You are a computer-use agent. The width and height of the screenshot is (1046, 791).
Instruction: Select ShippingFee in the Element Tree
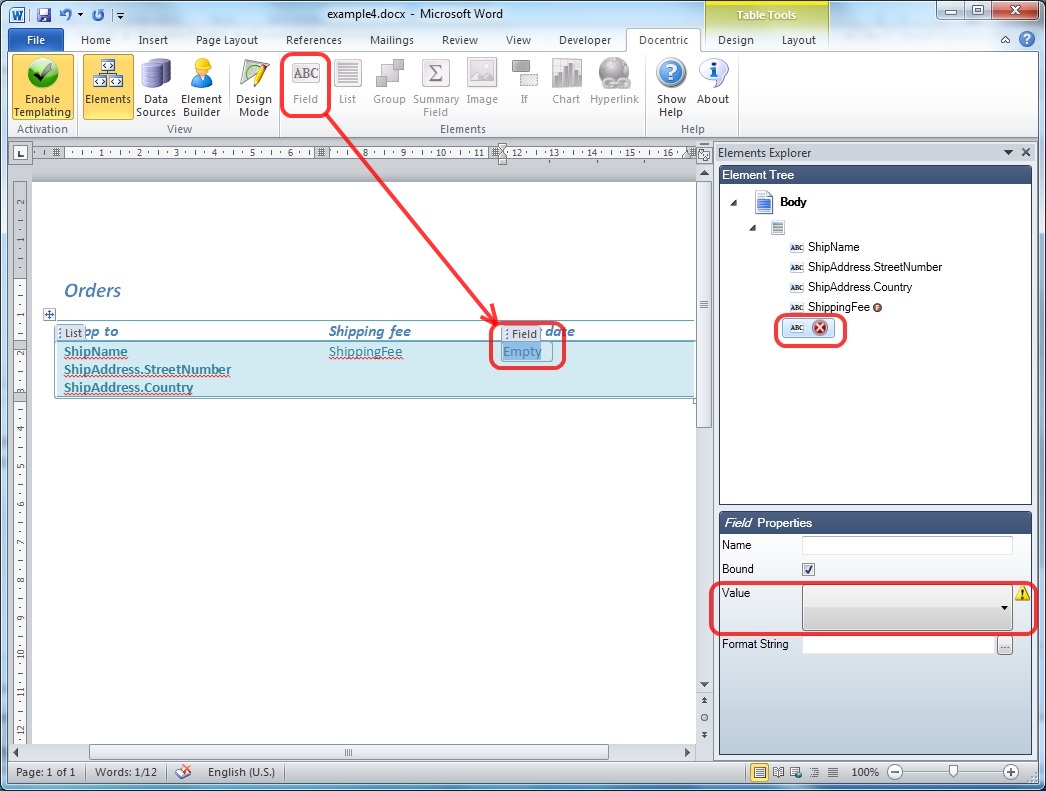pos(839,307)
